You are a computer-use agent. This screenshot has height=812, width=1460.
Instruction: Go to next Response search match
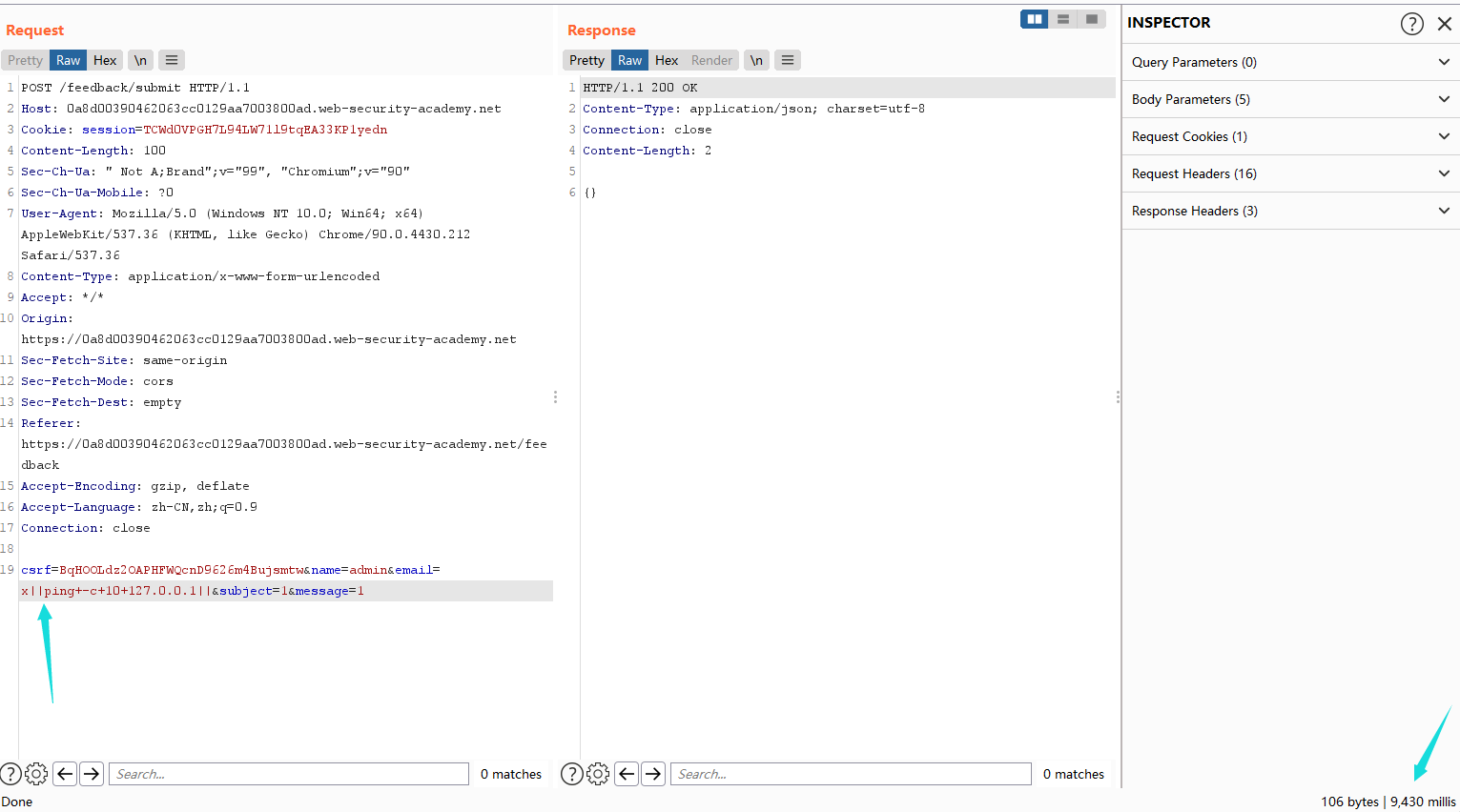click(653, 774)
